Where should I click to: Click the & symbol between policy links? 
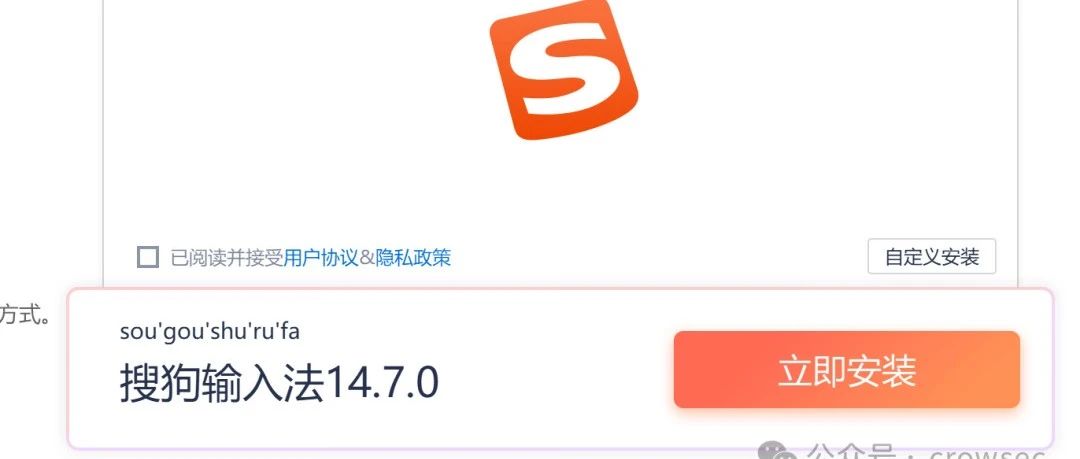point(367,258)
